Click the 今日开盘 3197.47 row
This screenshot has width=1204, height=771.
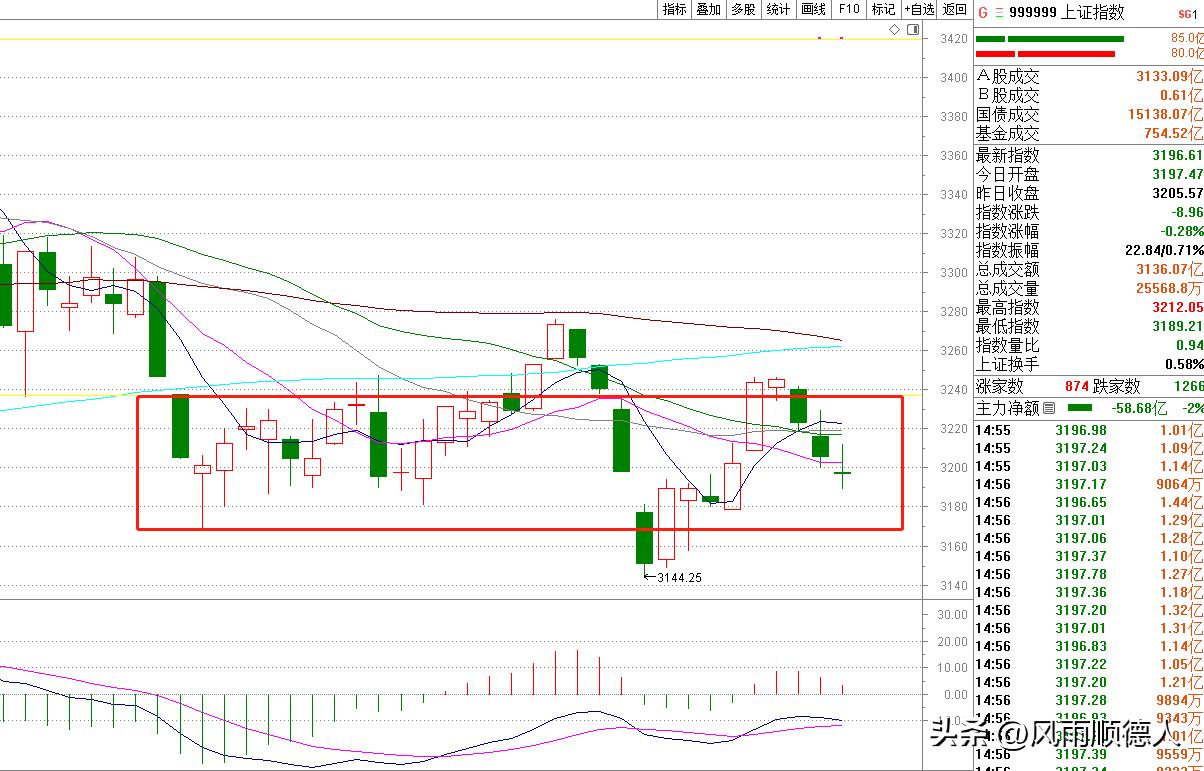1088,174
